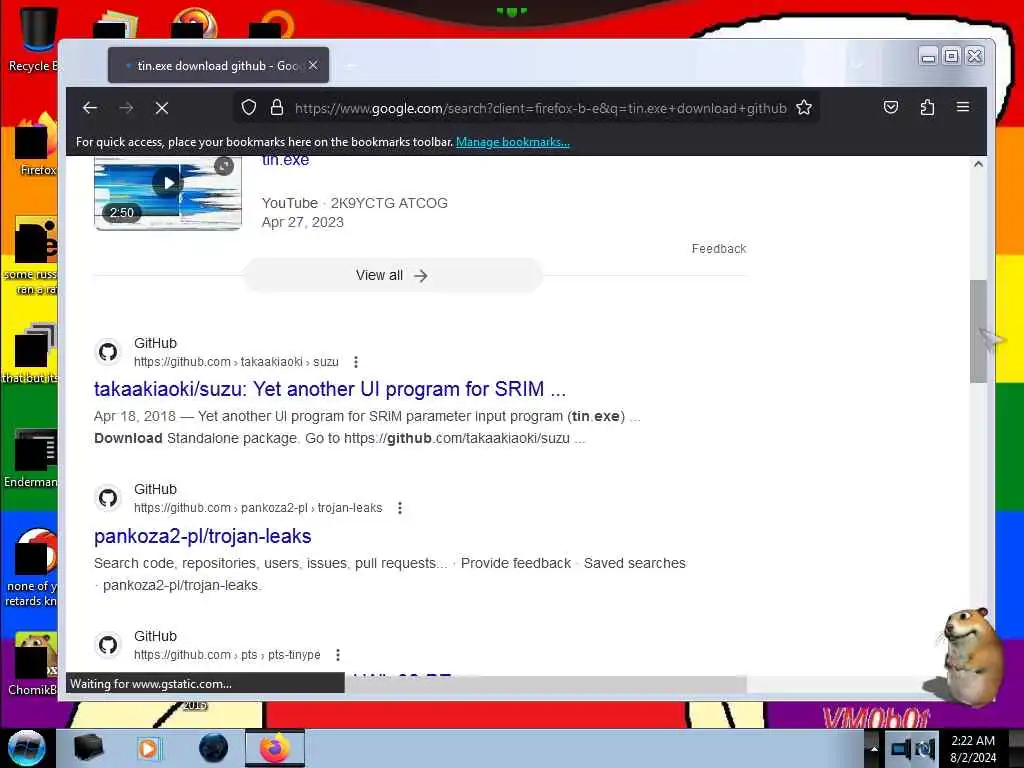1024x768 pixels.
Task: Open more options for takaakiaoki suzu result
Action: coord(355,362)
